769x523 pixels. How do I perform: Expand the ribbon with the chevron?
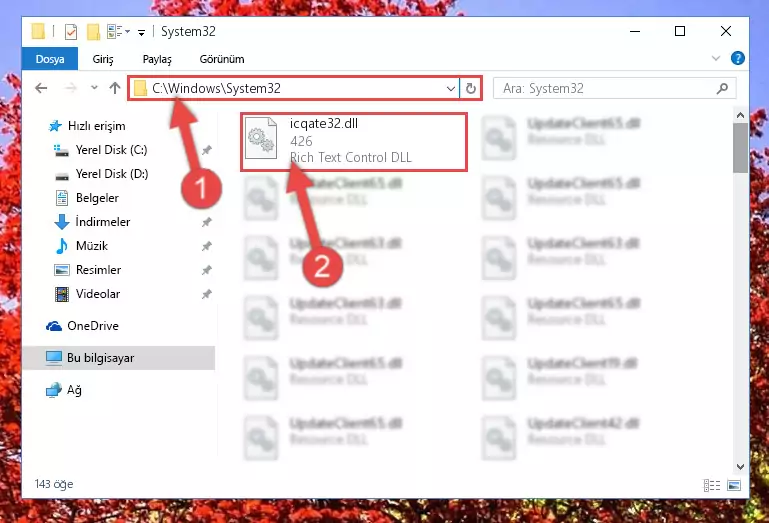(x=716, y=58)
